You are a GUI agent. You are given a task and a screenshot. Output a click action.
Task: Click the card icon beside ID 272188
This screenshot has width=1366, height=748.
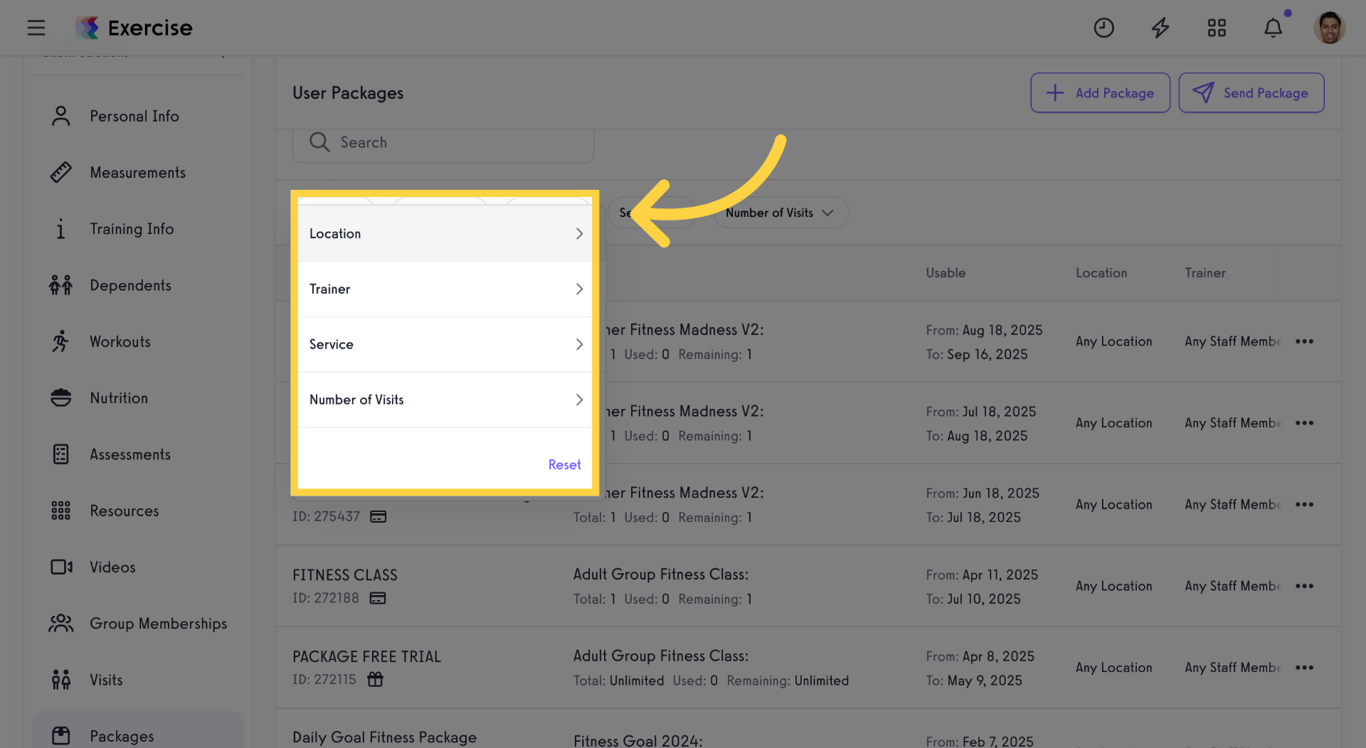coord(377,598)
